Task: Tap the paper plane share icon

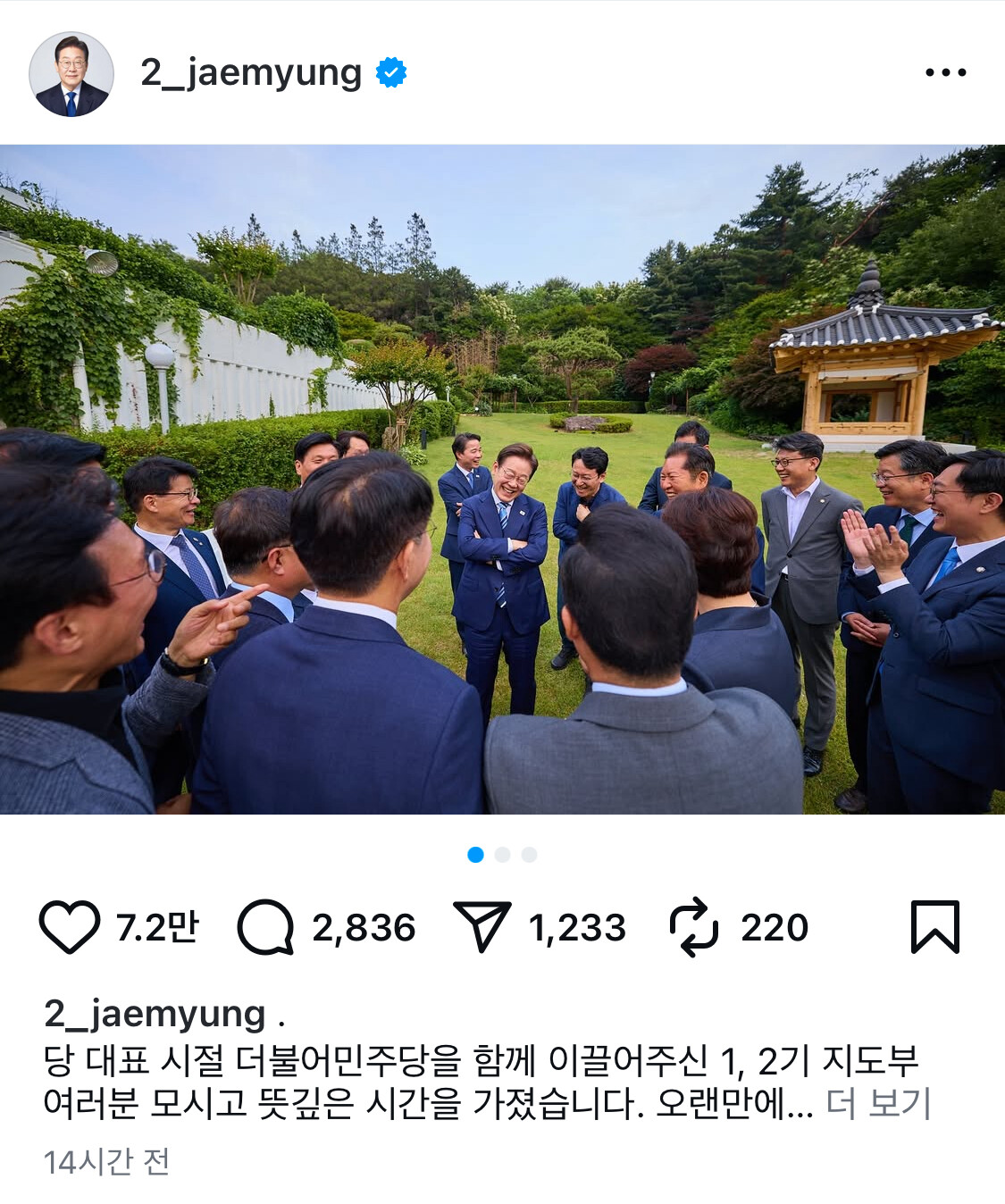Action: tap(482, 926)
